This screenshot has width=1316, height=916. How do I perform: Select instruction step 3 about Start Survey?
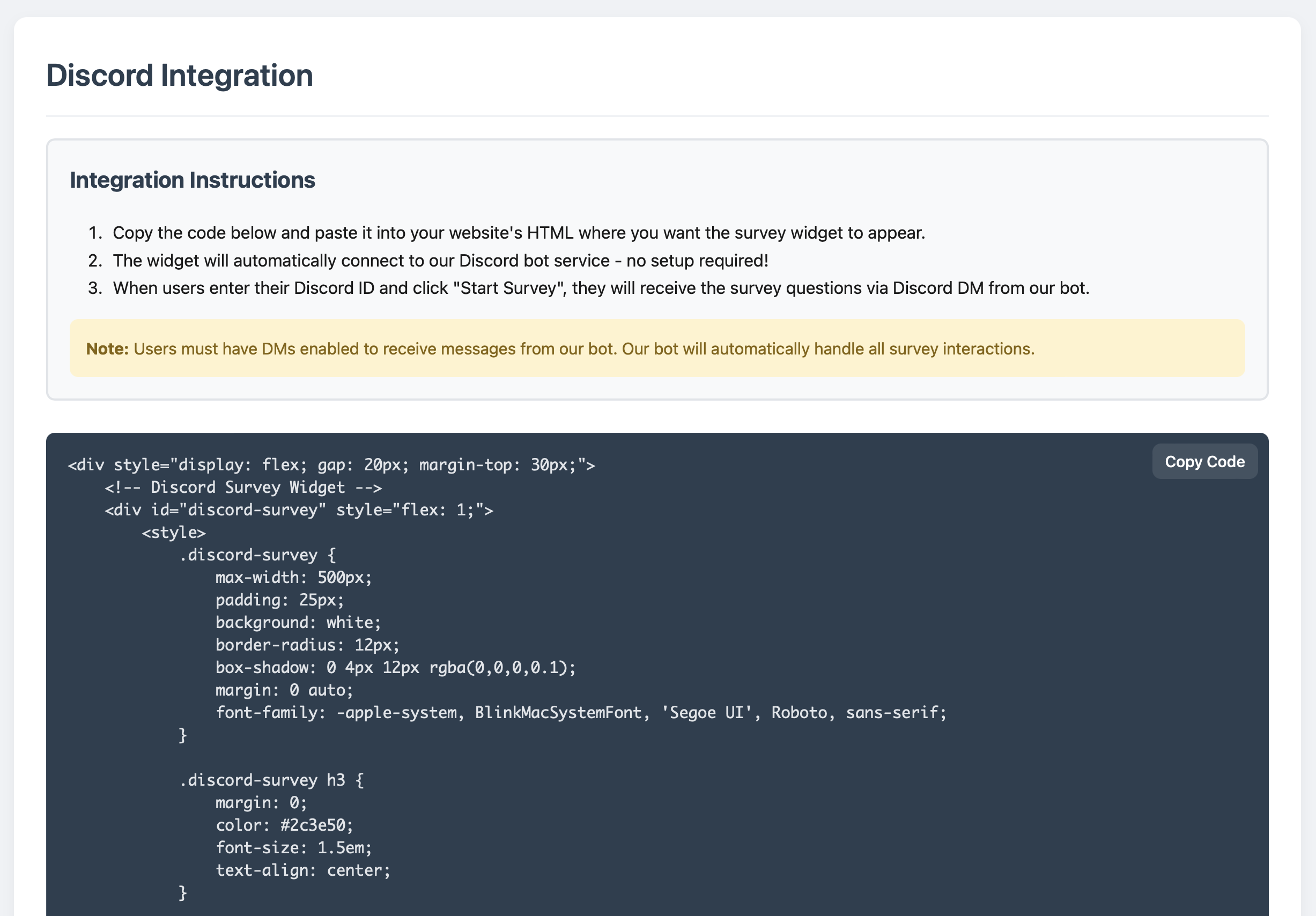[x=601, y=288]
